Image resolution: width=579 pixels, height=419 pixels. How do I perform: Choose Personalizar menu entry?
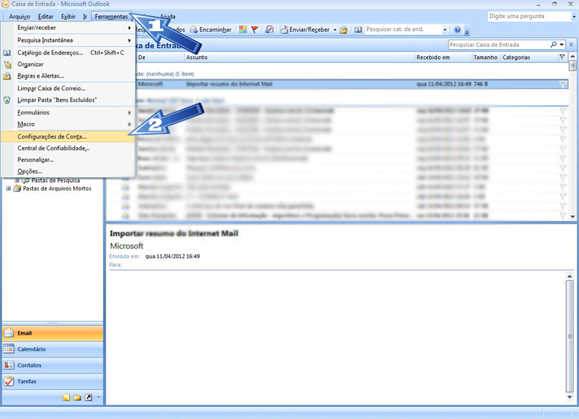coord(68,160)
